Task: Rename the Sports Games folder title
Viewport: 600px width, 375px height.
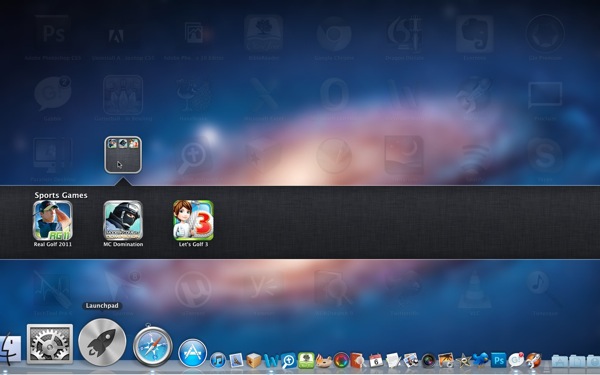Action: pyautogui.click(x=61, y=195)
